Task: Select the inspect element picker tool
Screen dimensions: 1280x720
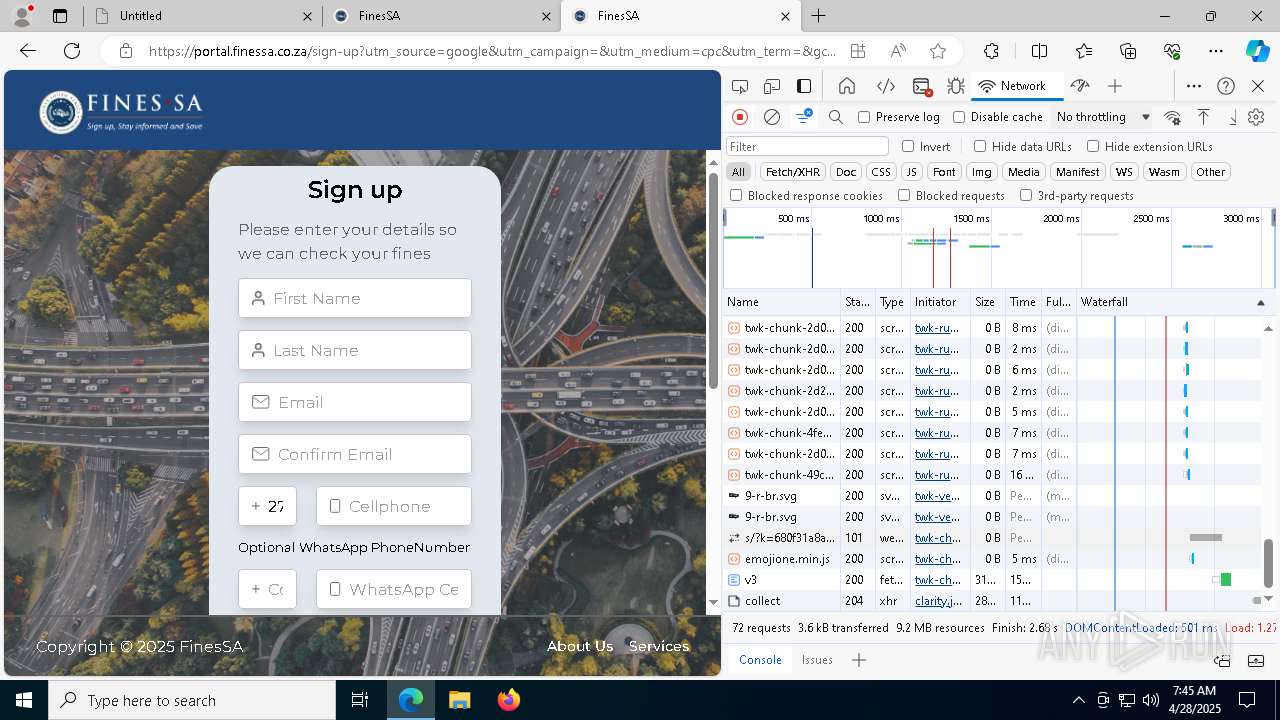Action: point(740,86)
